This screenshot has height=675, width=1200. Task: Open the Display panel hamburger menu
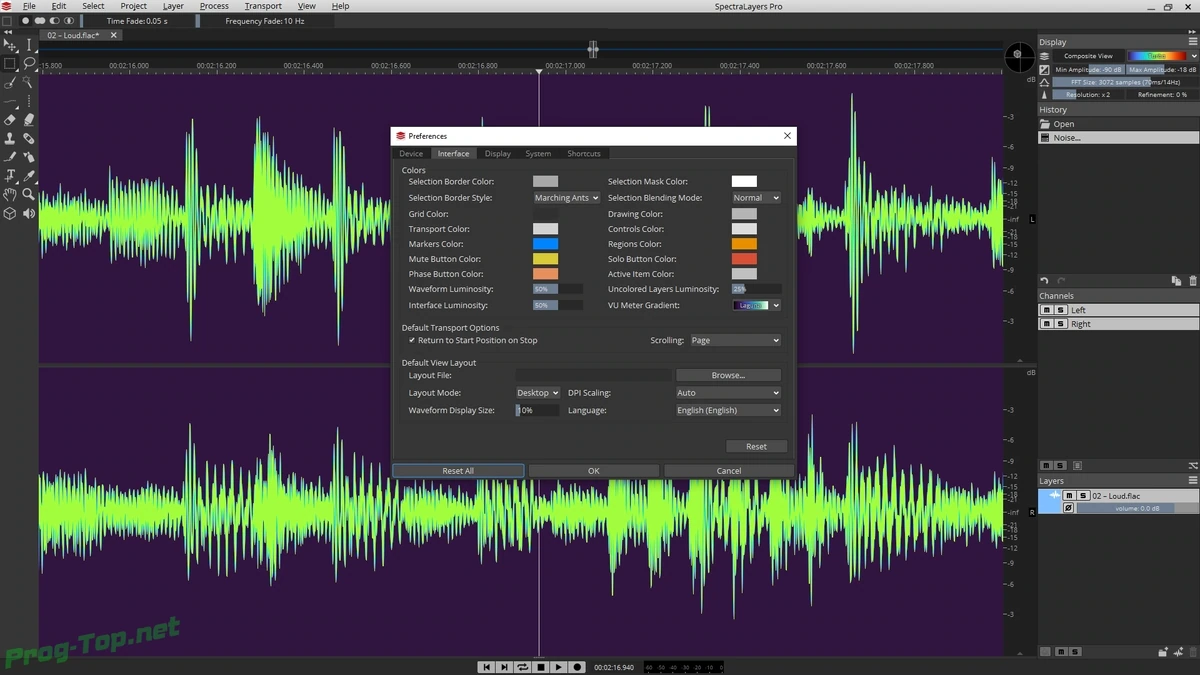1193,42
